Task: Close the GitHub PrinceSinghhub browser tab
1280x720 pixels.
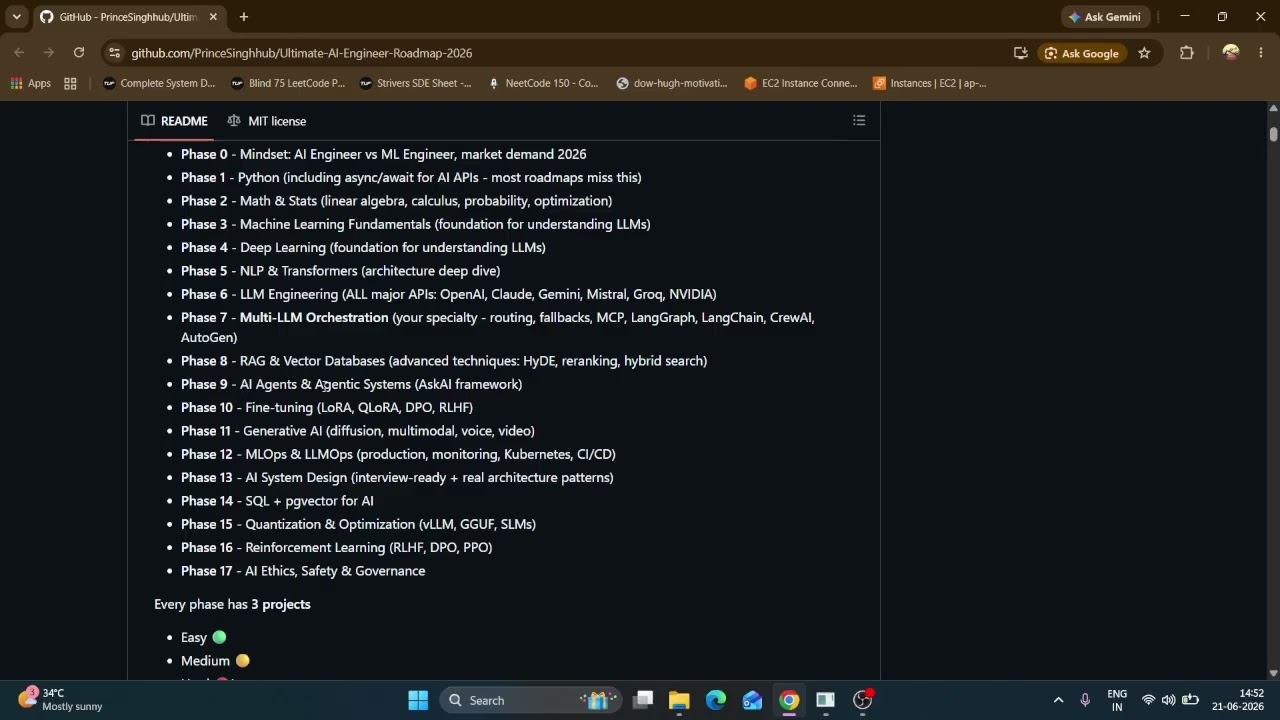Action: pyautogui.click(x=213, y=17)
